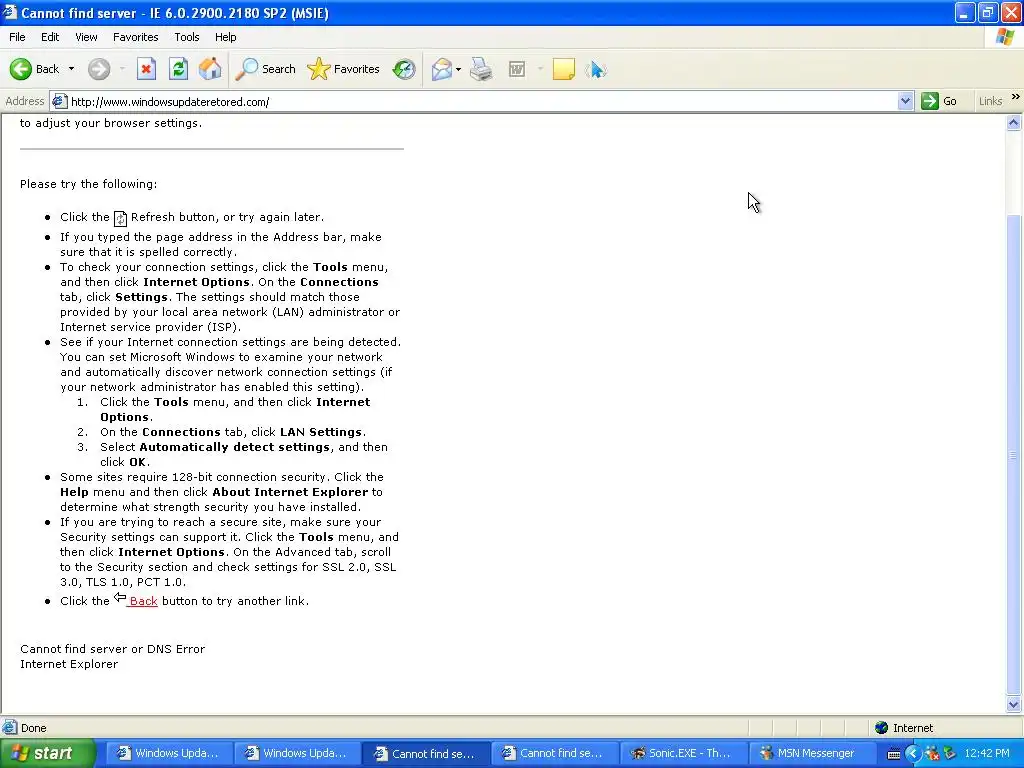This screenshot has height=768, width=1024.
Task: Click the green Go button
Action: click(939, 102)
